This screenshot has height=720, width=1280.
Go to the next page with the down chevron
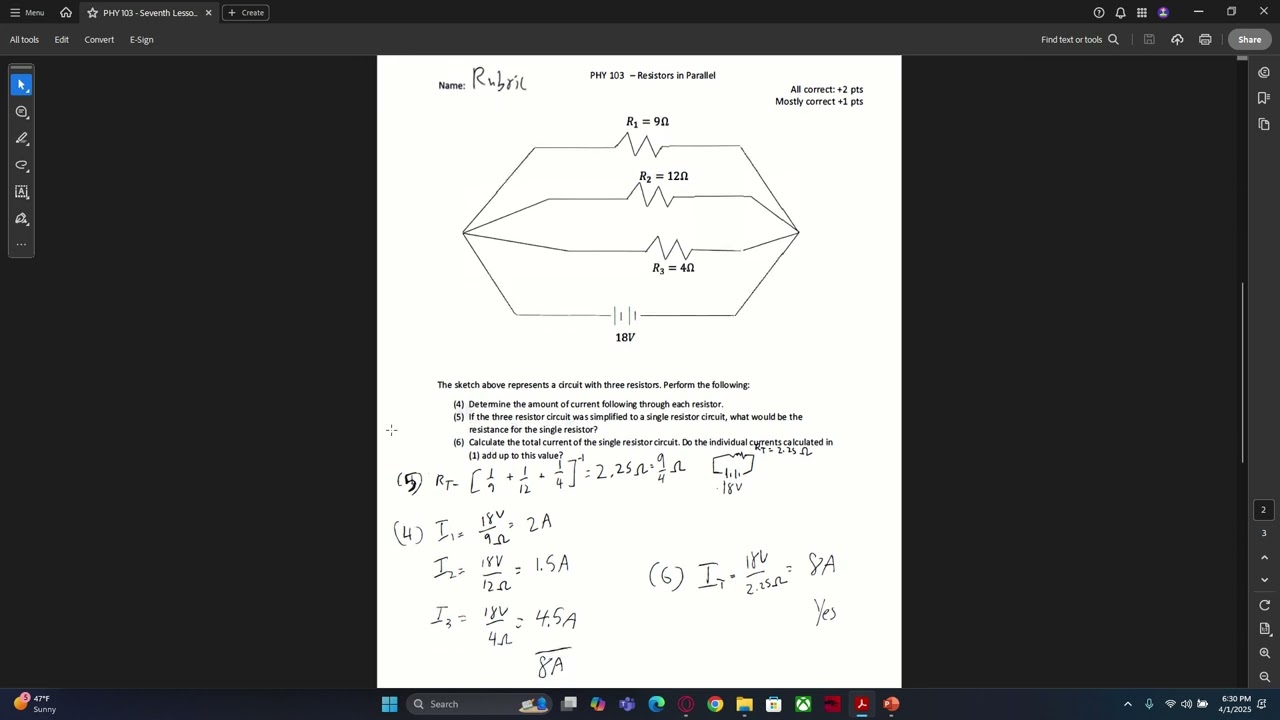click(x=1264, y=580)
